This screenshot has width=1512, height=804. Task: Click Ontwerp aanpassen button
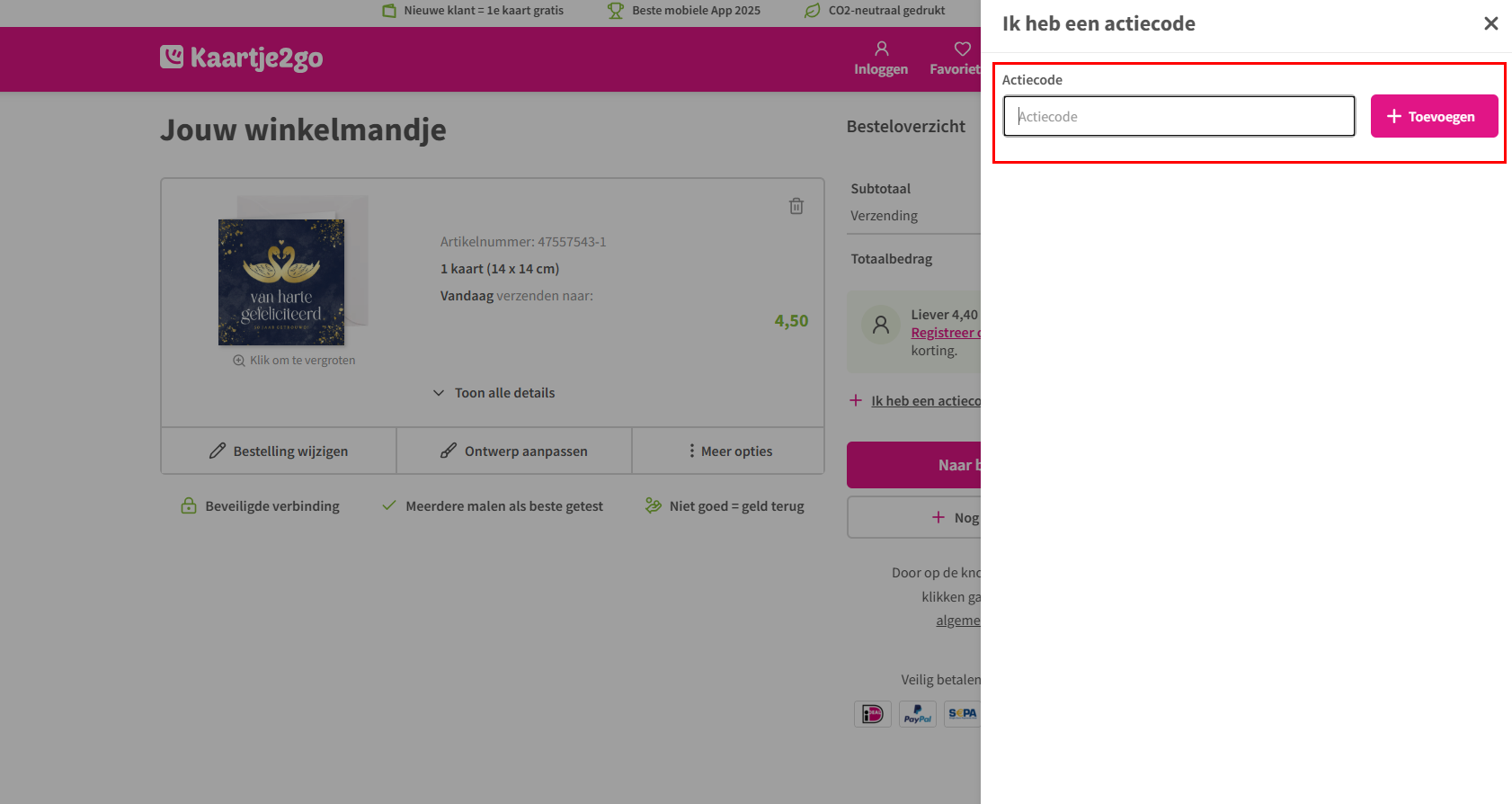click(514, 451)
